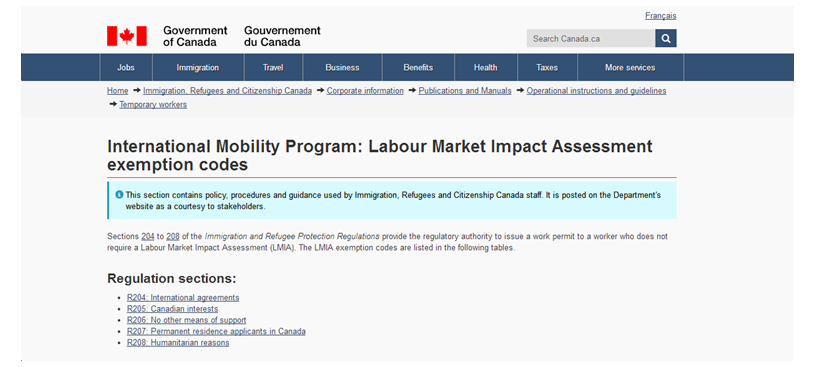The height and width of the screenshot is (367, 824).
Task: Jump to R205: Canadian interests
Action: pos(172,309)
